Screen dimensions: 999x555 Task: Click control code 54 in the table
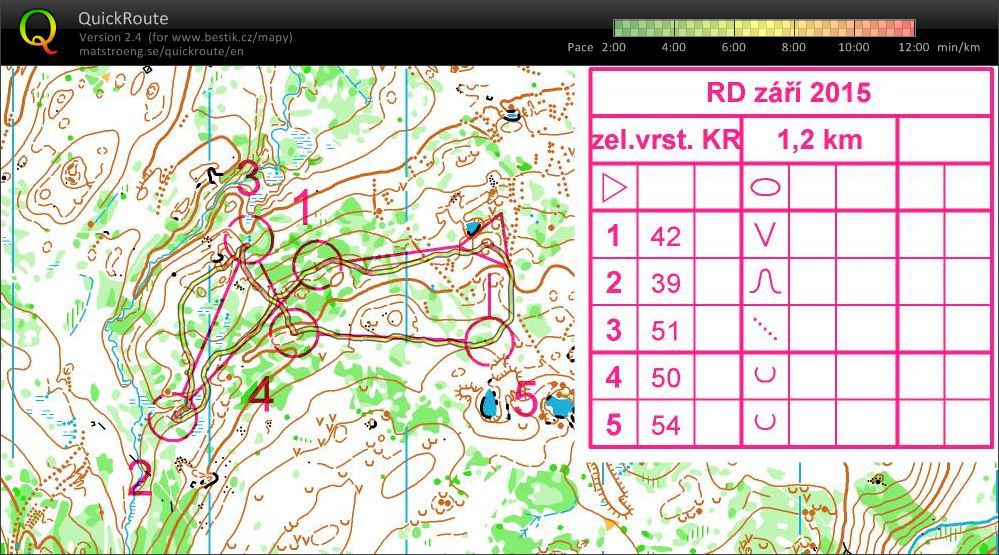(x=665, y=425)
